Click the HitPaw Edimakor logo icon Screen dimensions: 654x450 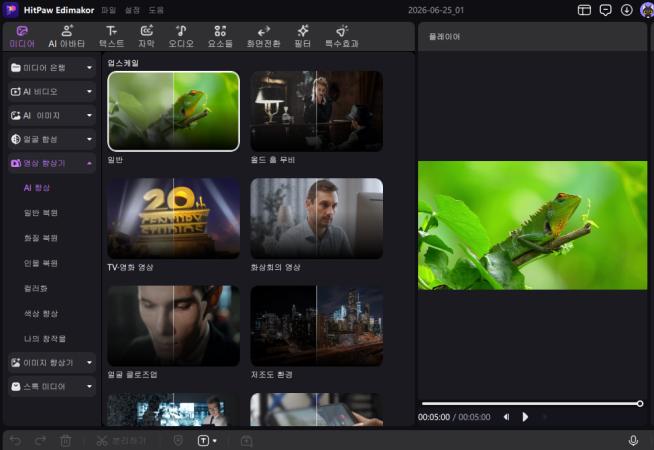[x=11, y=10]
